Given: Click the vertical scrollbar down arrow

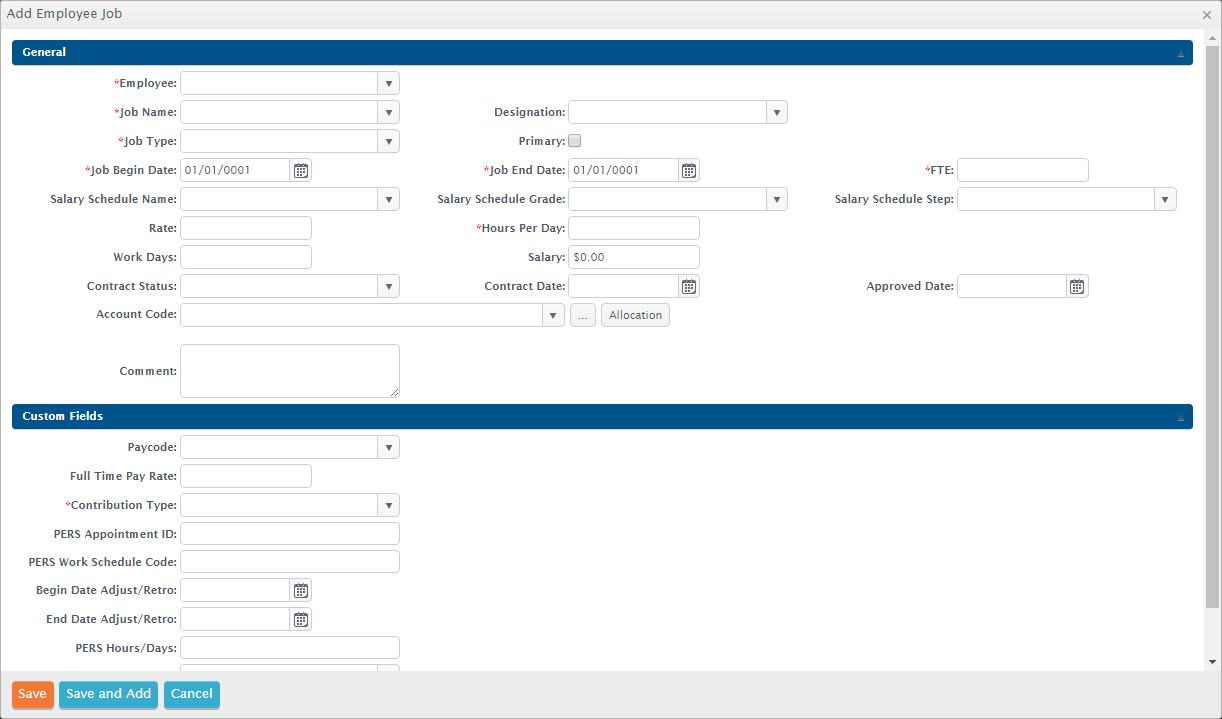Looking at the screenshot, I should [x=1213, y=661].
